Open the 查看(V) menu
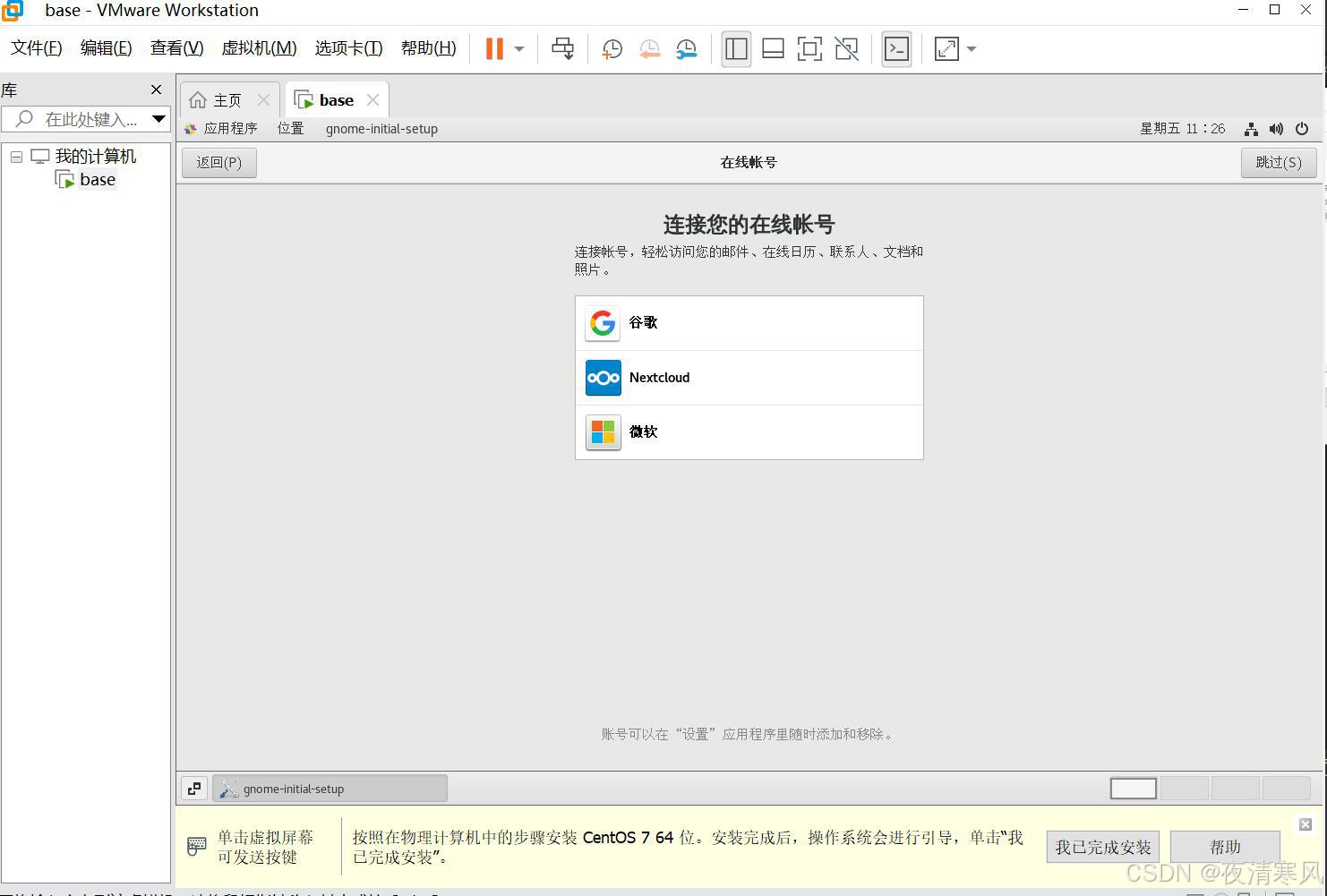 [x=176, y=48]
